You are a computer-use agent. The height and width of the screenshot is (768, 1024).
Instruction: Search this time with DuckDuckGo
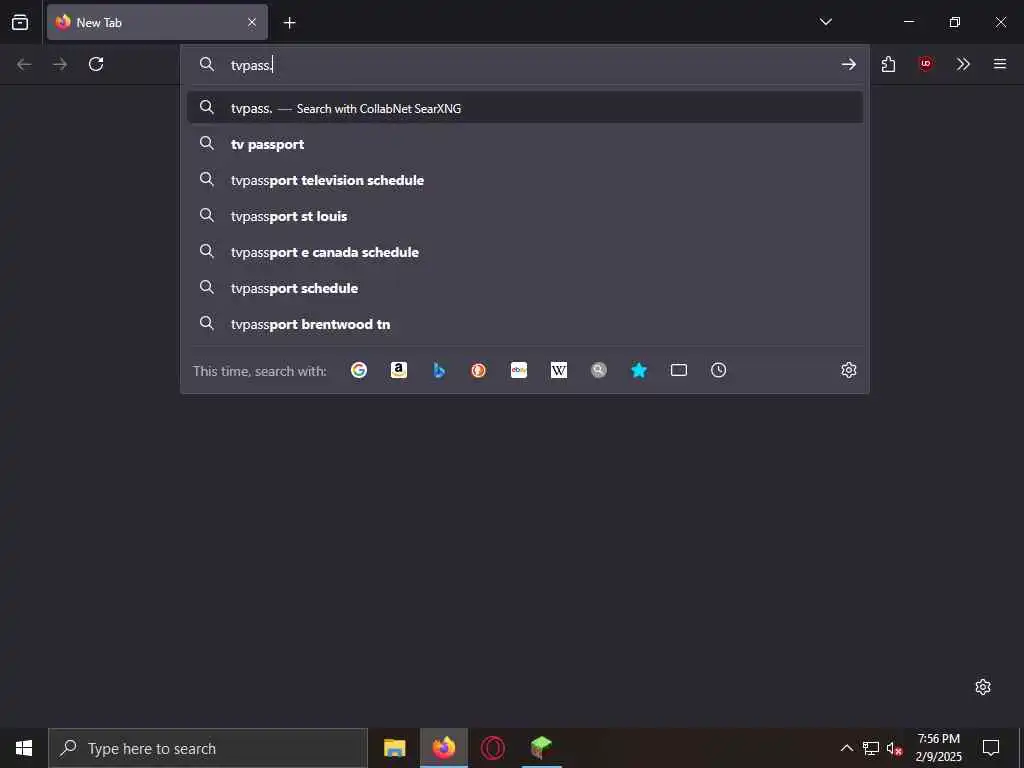tap(479, 370)
